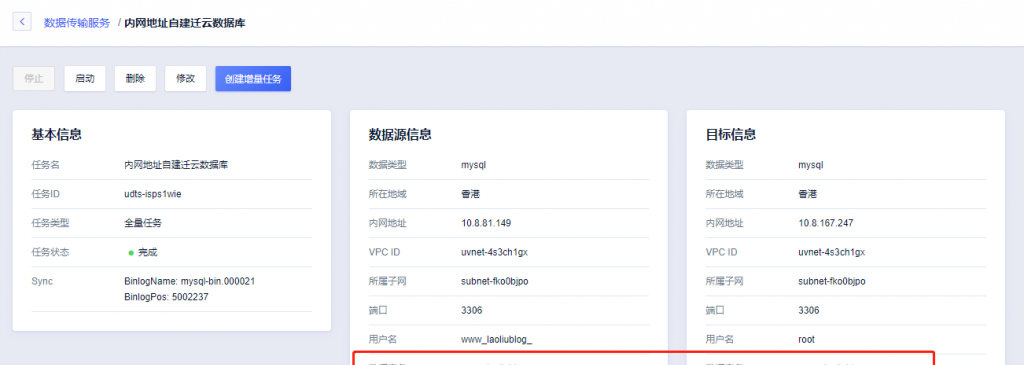Click the 创建增量任务 button
The height and width of the screenshot is (365, 1024).
tap(253, 78)
